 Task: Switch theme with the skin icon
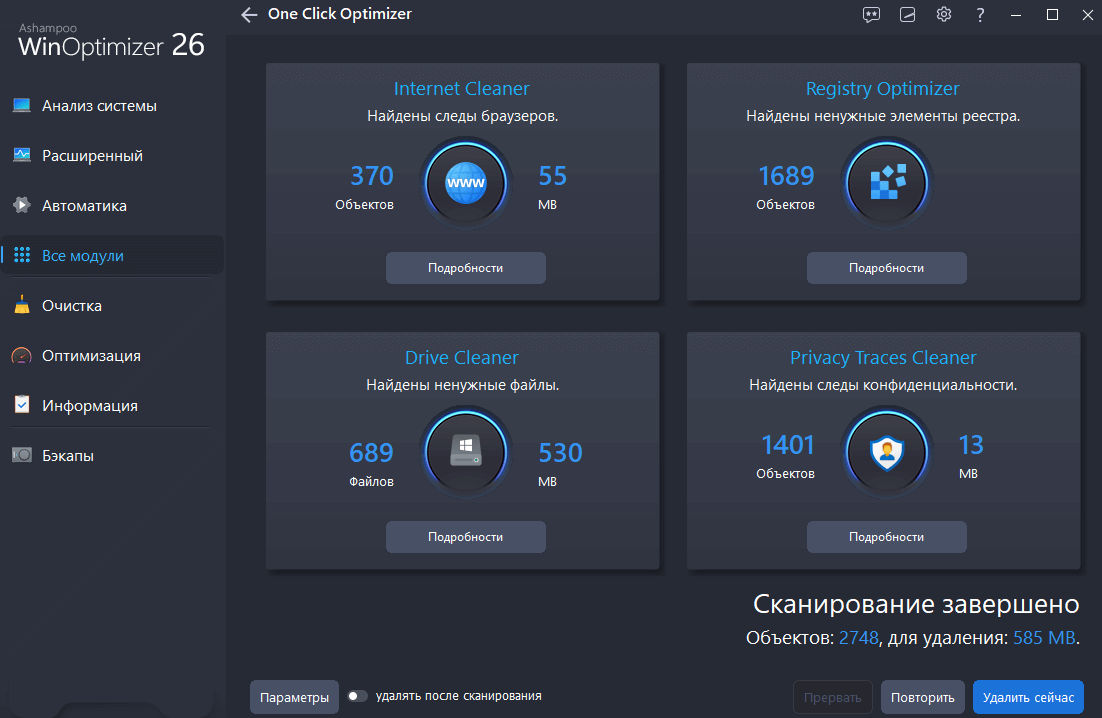pos(907,15)
